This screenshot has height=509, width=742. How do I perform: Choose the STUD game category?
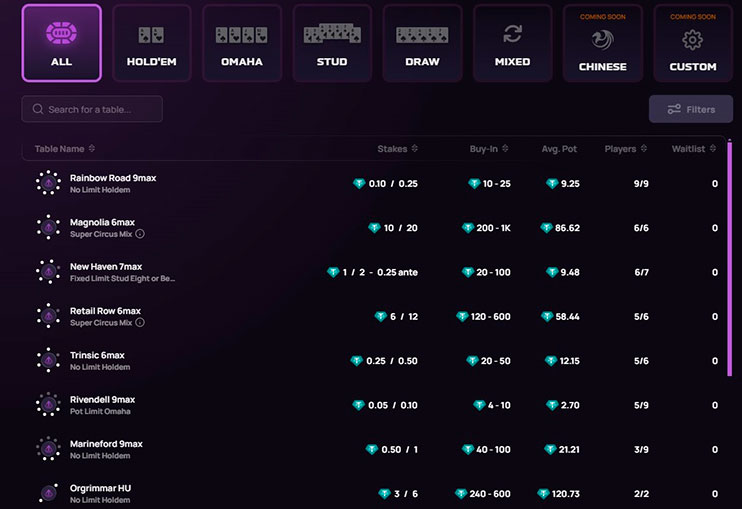pyautogui.click(x=331, y=43)
